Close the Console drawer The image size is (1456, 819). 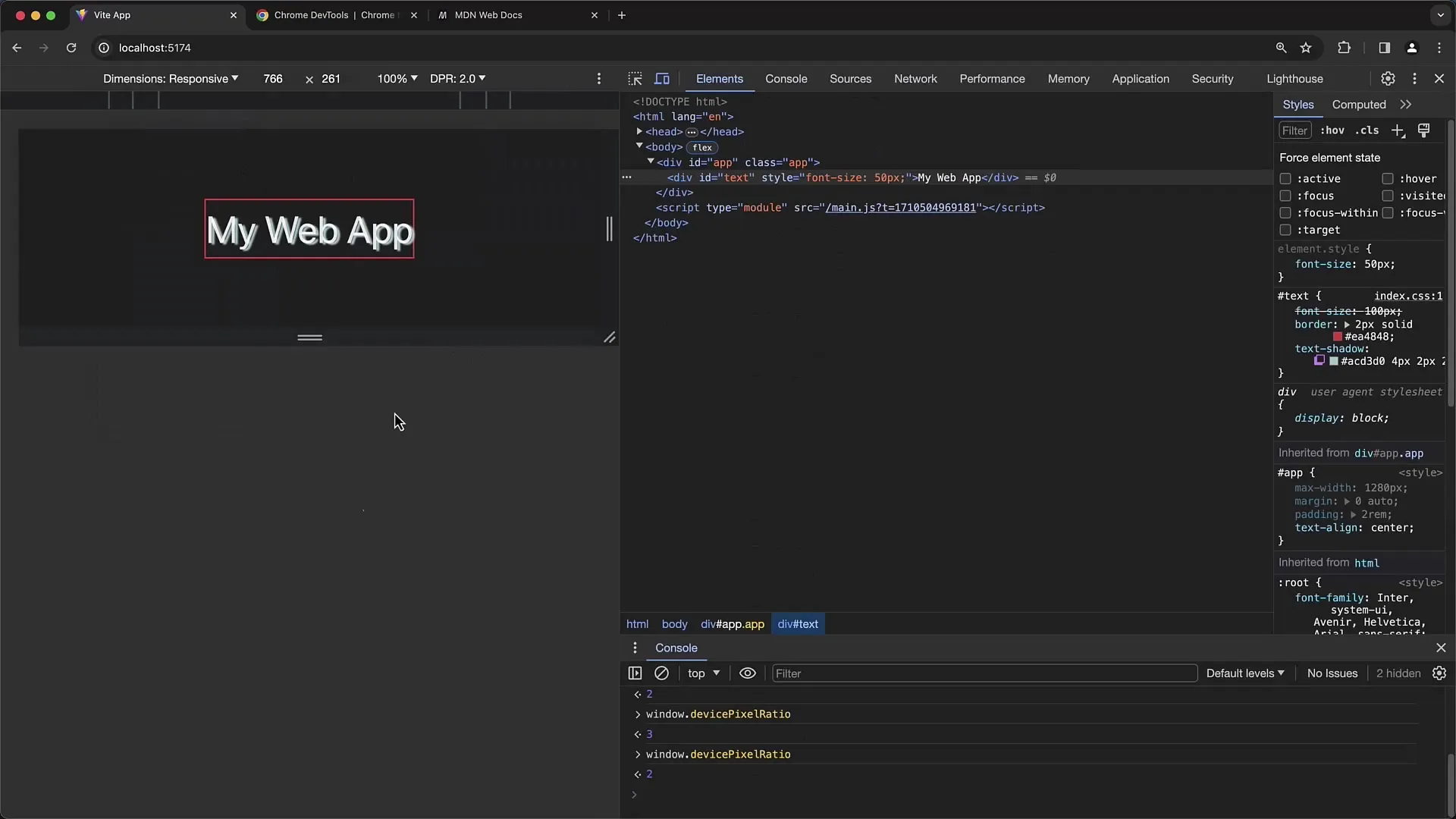coord(1441,648)
